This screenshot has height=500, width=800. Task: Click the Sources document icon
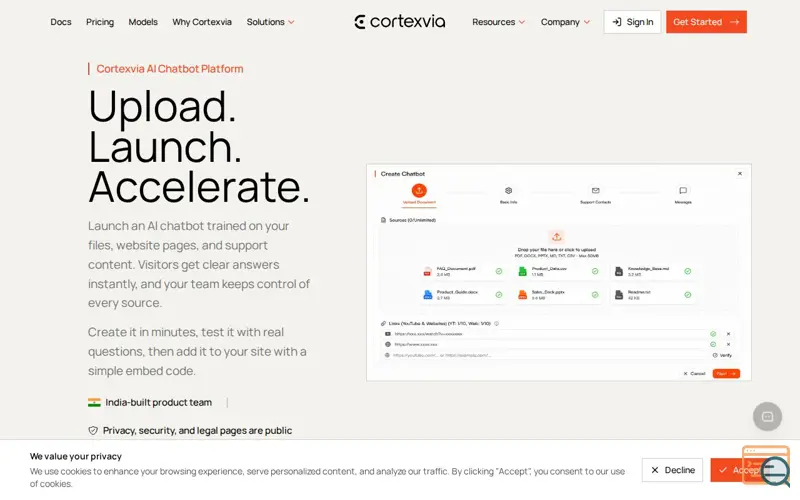[384, 220]
